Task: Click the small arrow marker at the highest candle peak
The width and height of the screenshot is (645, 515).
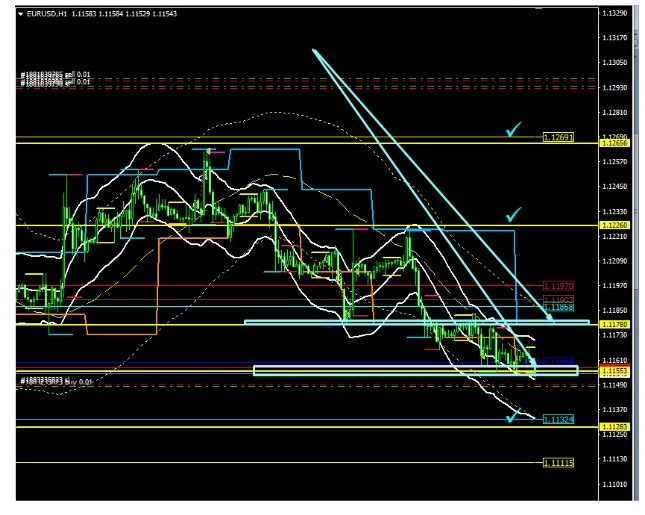Action: click(x=207, y=150)
